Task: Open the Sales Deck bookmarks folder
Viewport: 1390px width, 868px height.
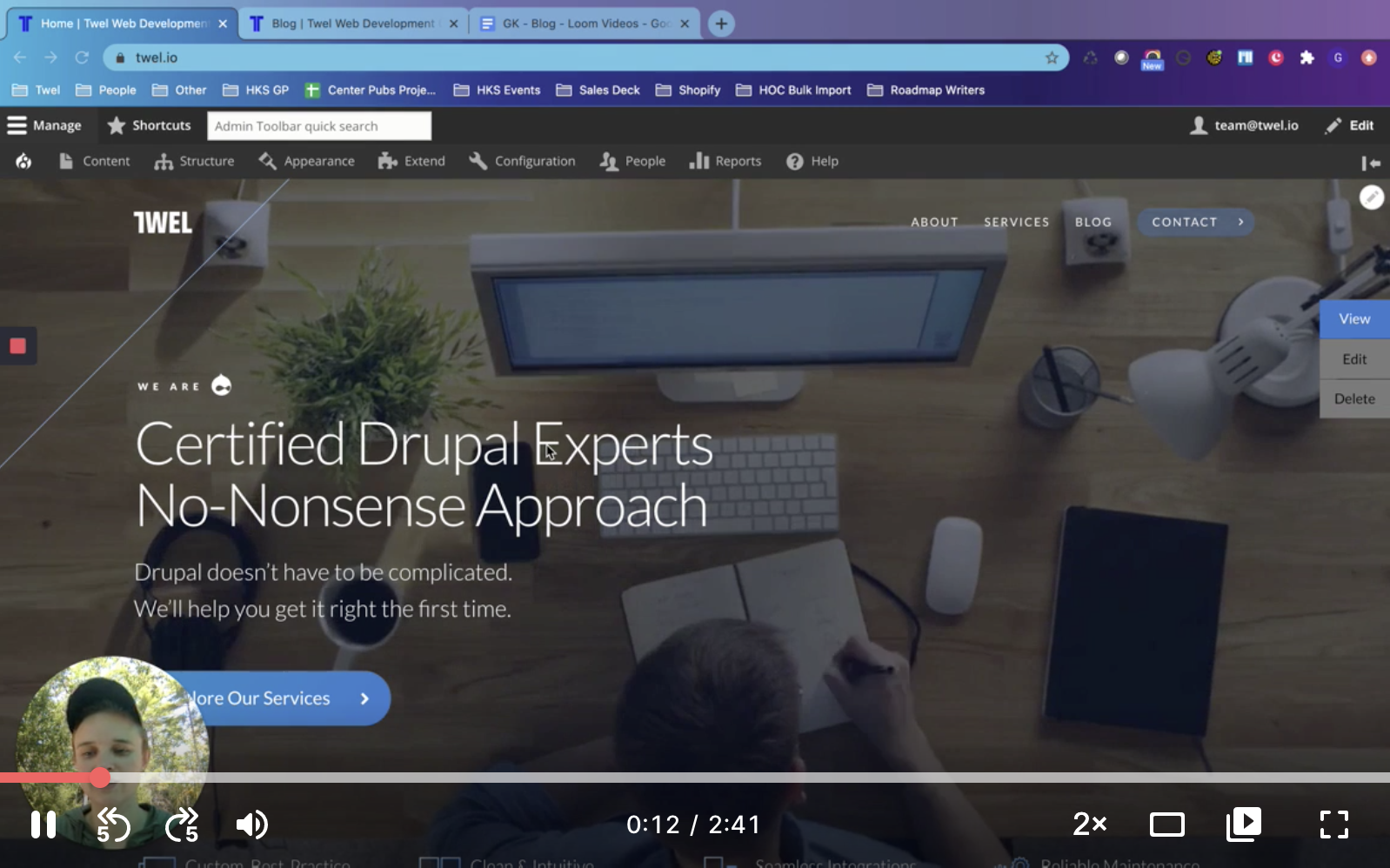Action: pos(598,90)
